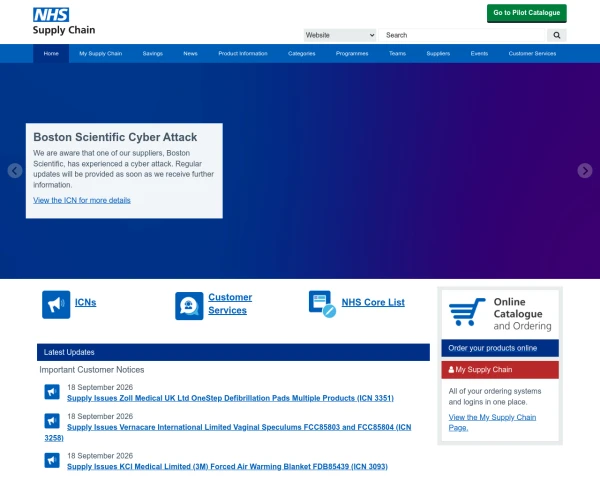The image size is (600, 480).
Task: Open Vernacare Vaginal Speculums supply notice
Action: (228, 433)
